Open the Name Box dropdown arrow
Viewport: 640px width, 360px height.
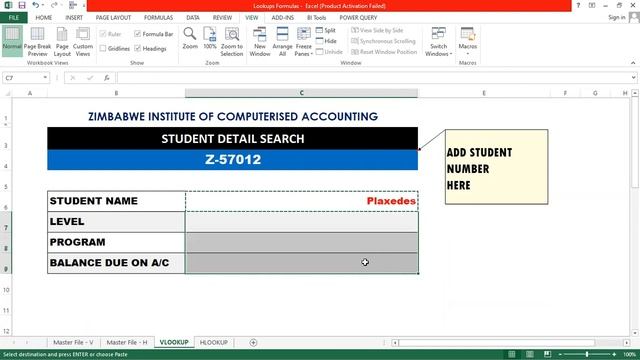[45, 78]
